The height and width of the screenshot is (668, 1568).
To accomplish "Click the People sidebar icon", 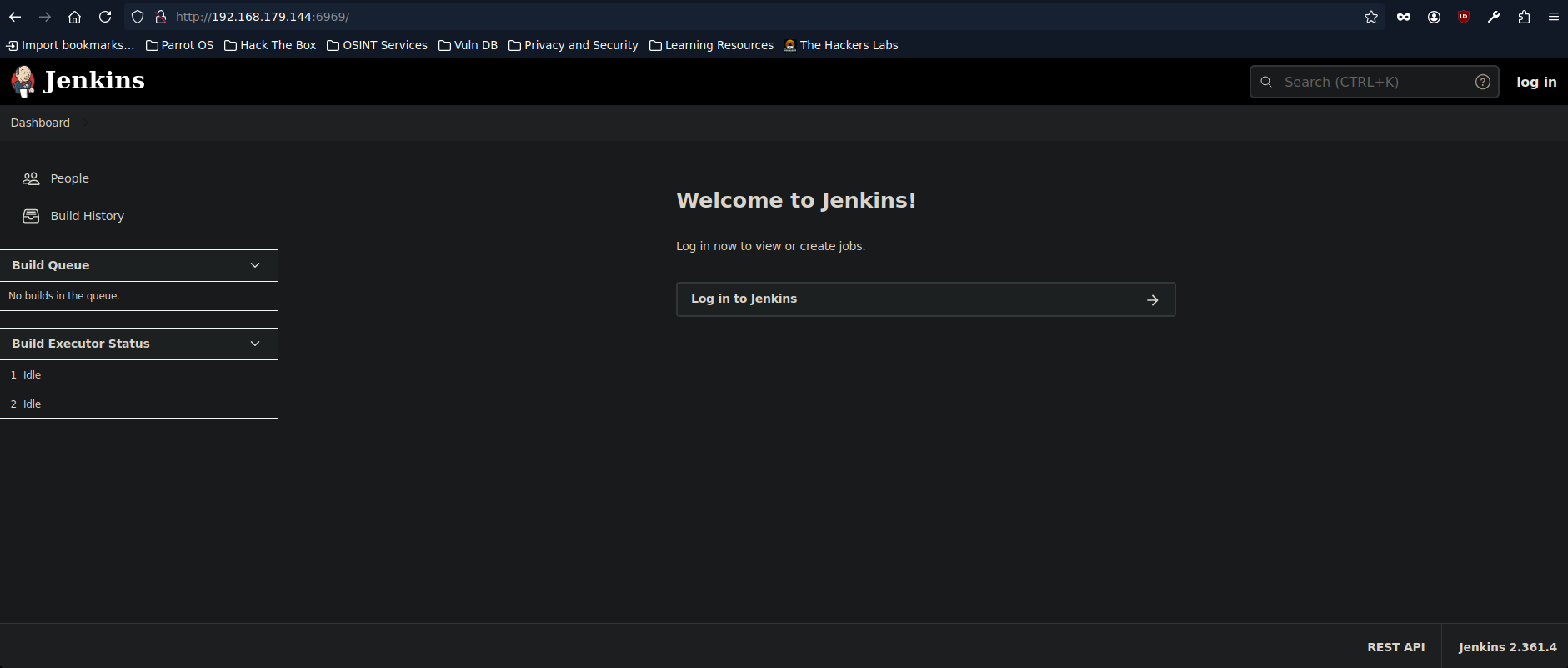I will [31, 178].
